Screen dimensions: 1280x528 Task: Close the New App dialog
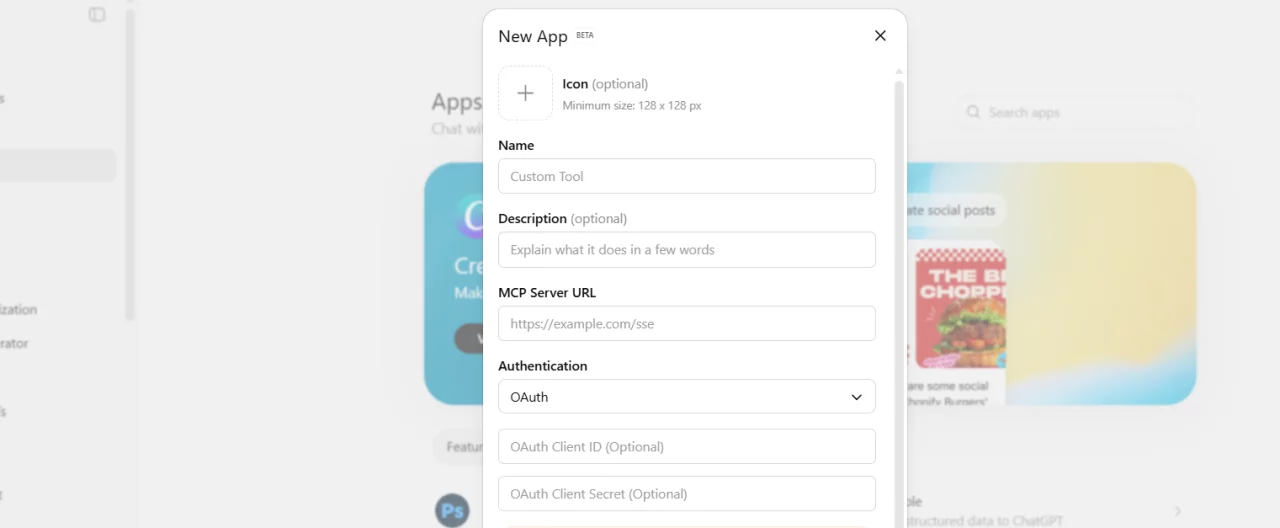point(880,36)
